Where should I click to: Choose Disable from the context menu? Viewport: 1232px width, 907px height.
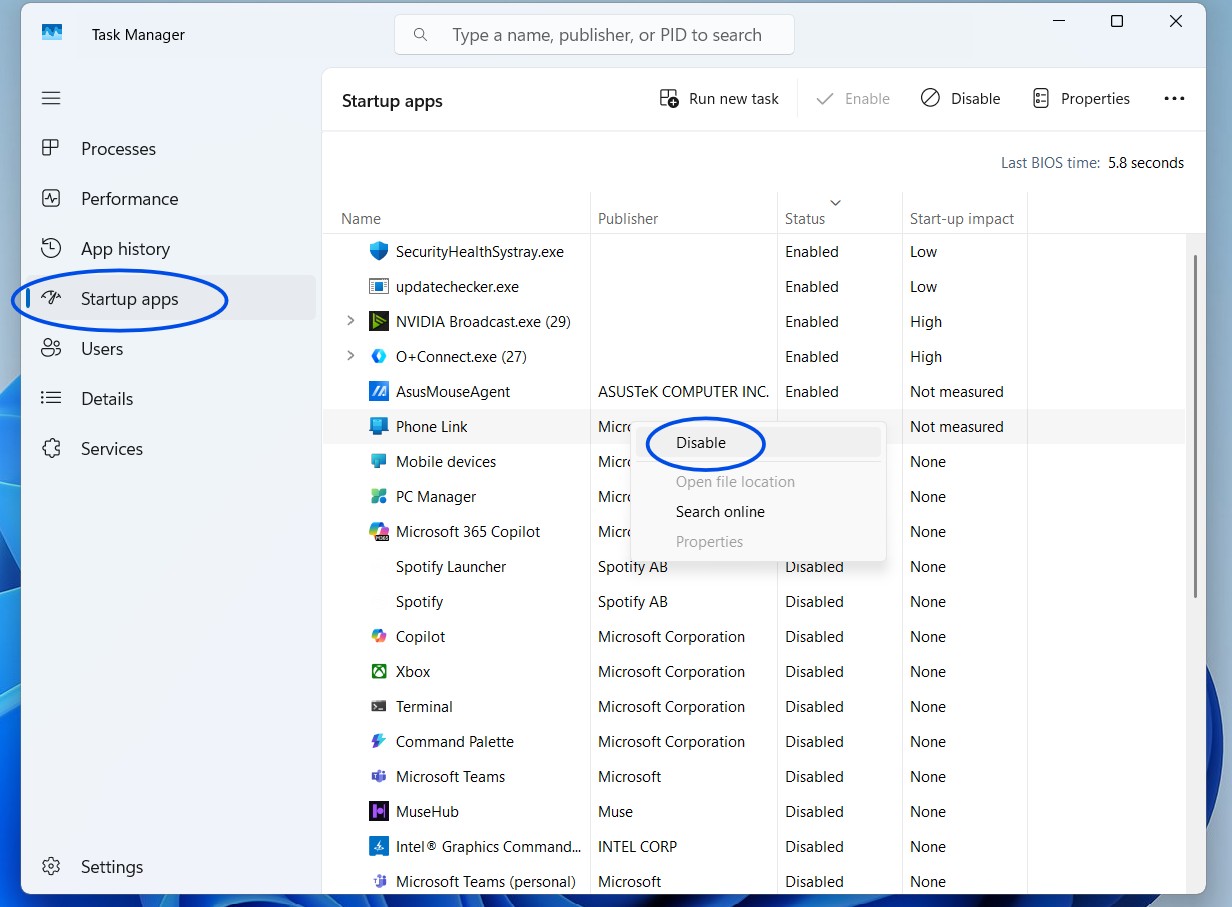[701, 443]
